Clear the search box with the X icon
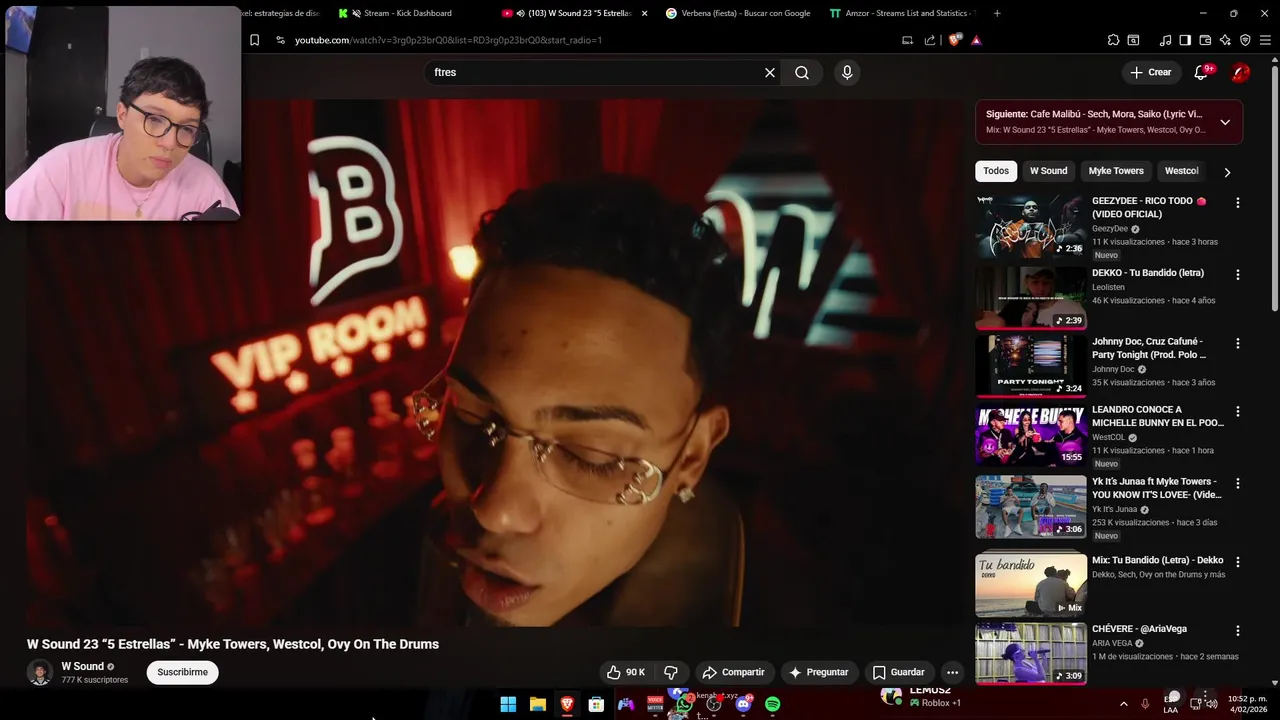Viewport: 1280px width, 720px height. [x=770, y=72]
